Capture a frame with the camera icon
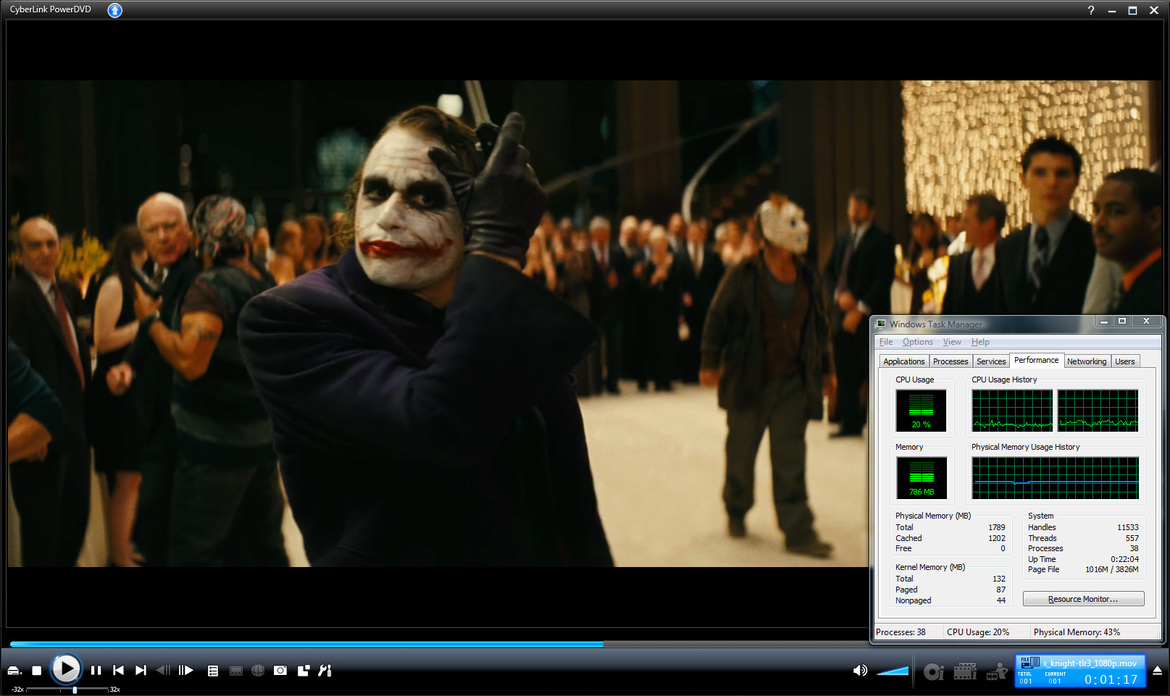 (x=280, y=671)
